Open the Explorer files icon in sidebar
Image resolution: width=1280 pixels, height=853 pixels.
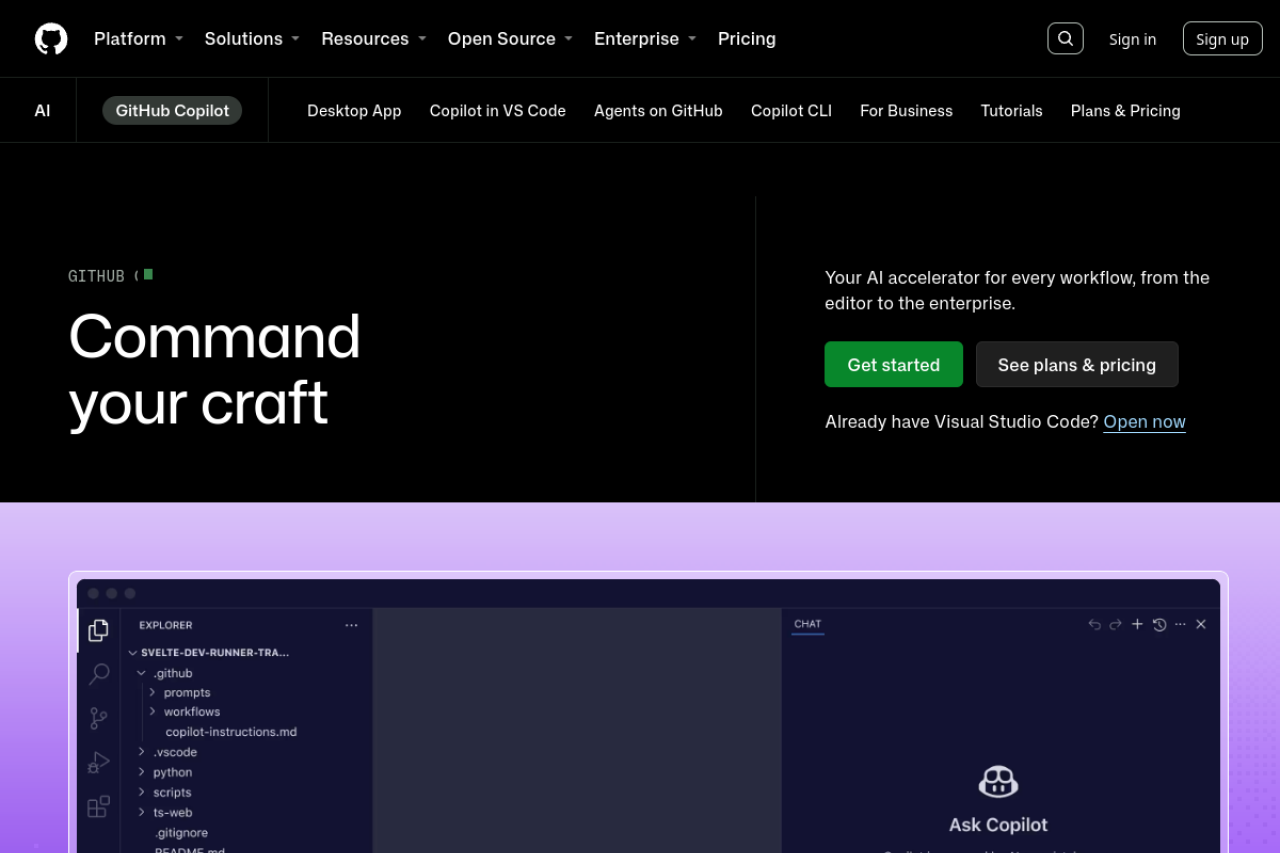98,630
